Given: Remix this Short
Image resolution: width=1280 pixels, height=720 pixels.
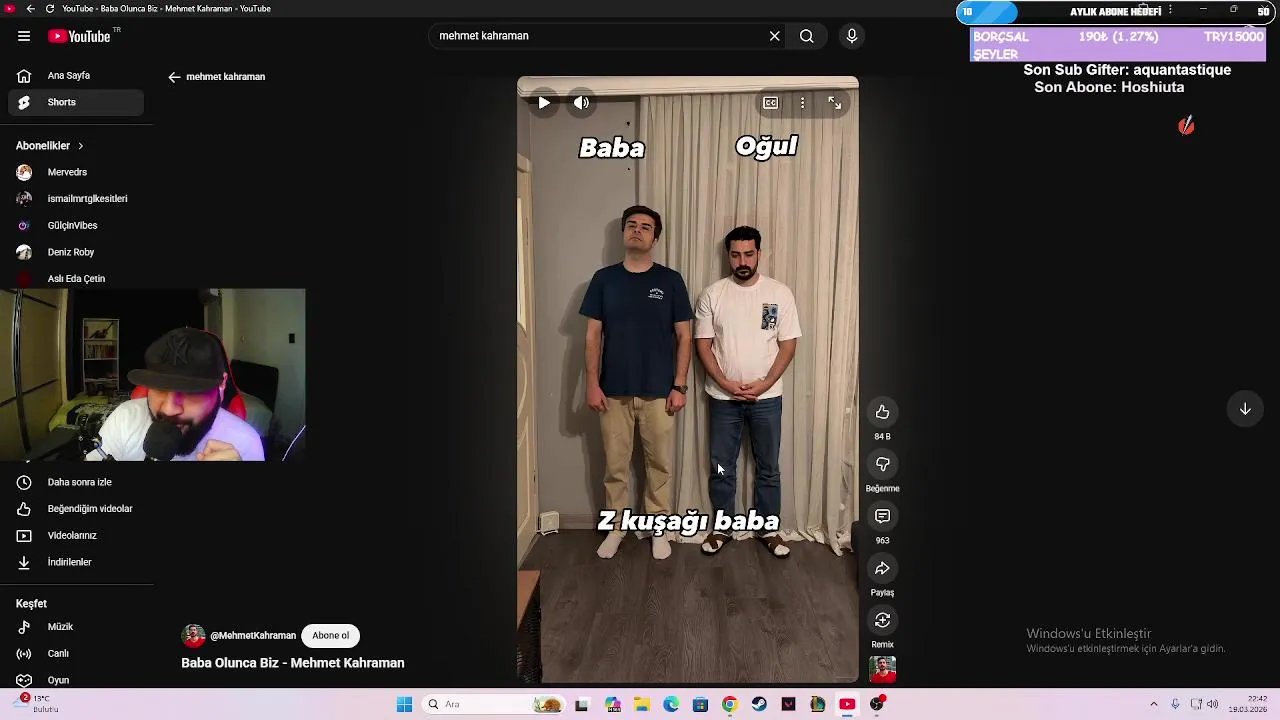Looking at the screenshot, I should [x=882, y=620].
